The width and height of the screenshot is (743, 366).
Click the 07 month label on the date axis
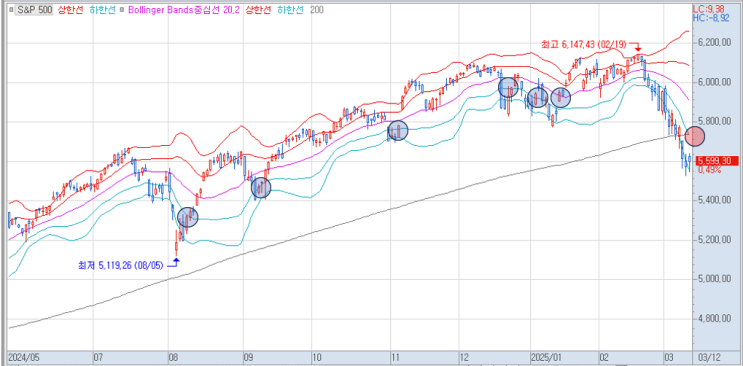click(x=98, y=357)
